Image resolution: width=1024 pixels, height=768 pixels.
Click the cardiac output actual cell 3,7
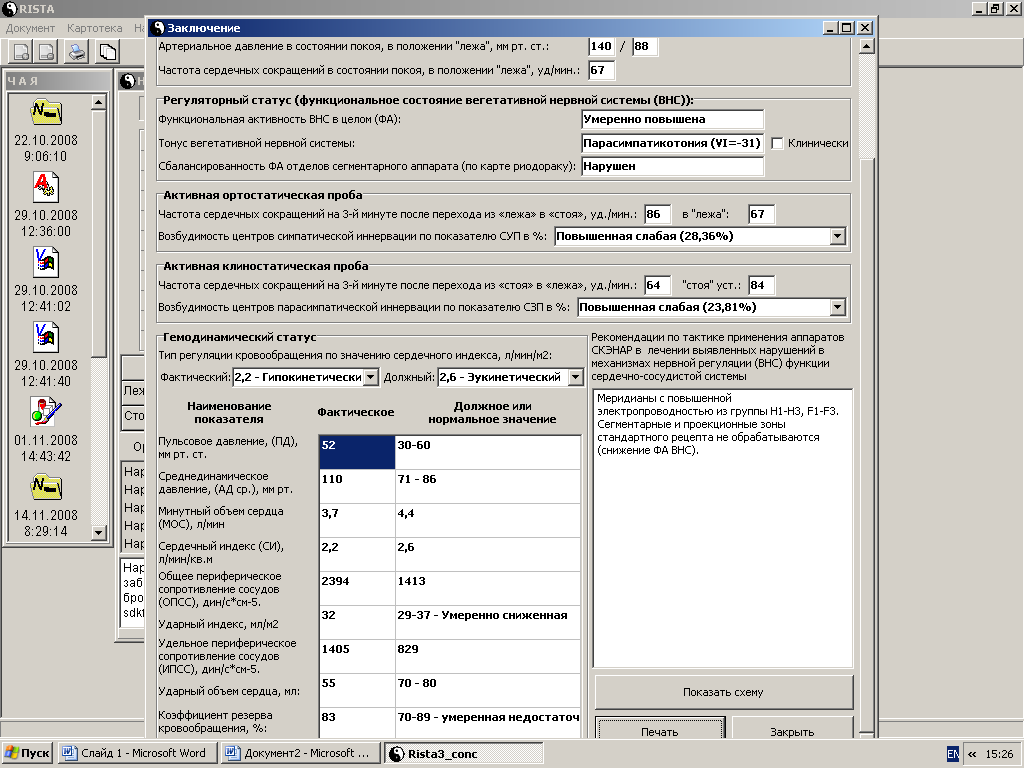click(x=357, y=520)
